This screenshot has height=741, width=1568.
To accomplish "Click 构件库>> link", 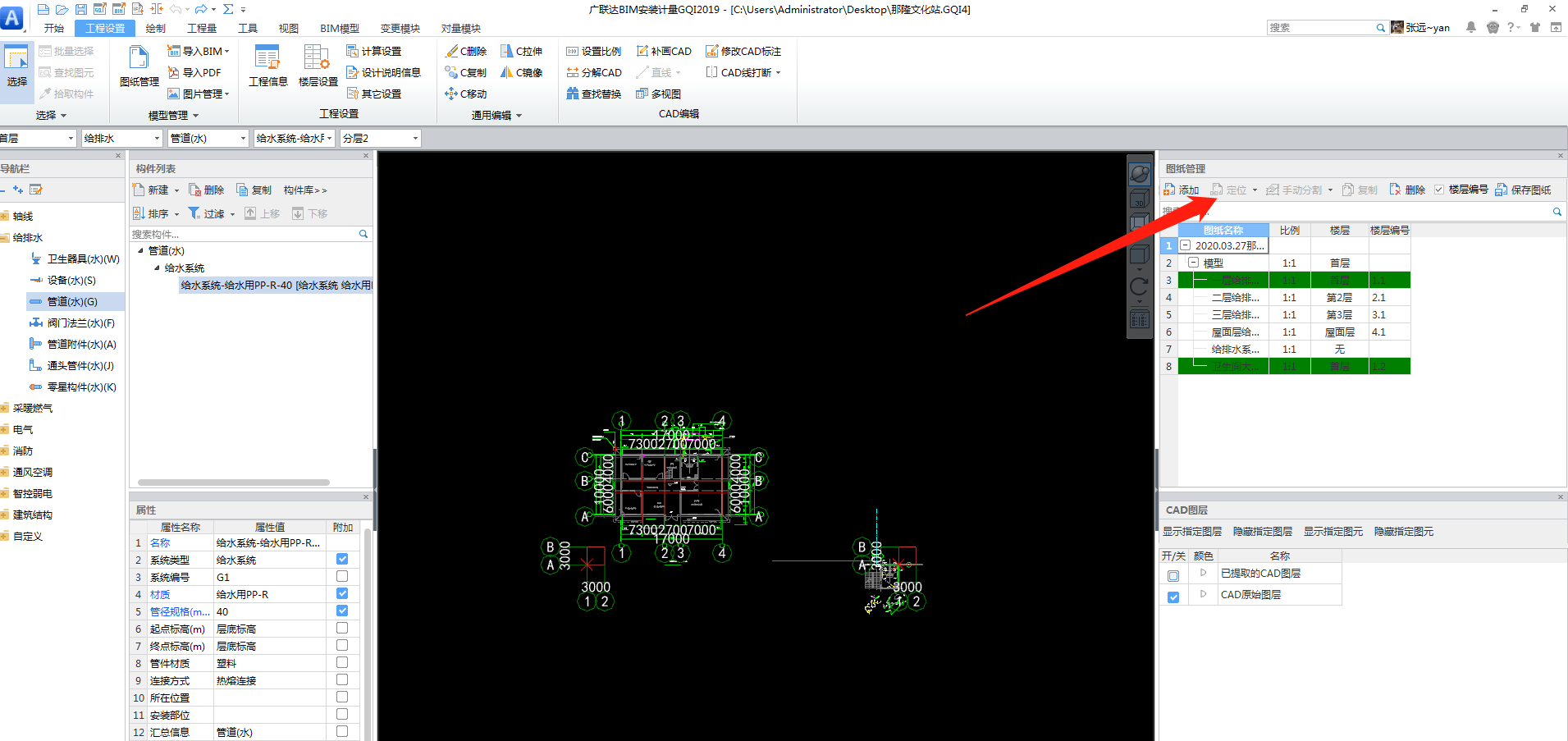I will pyautogui.click(x=305, y=190).
